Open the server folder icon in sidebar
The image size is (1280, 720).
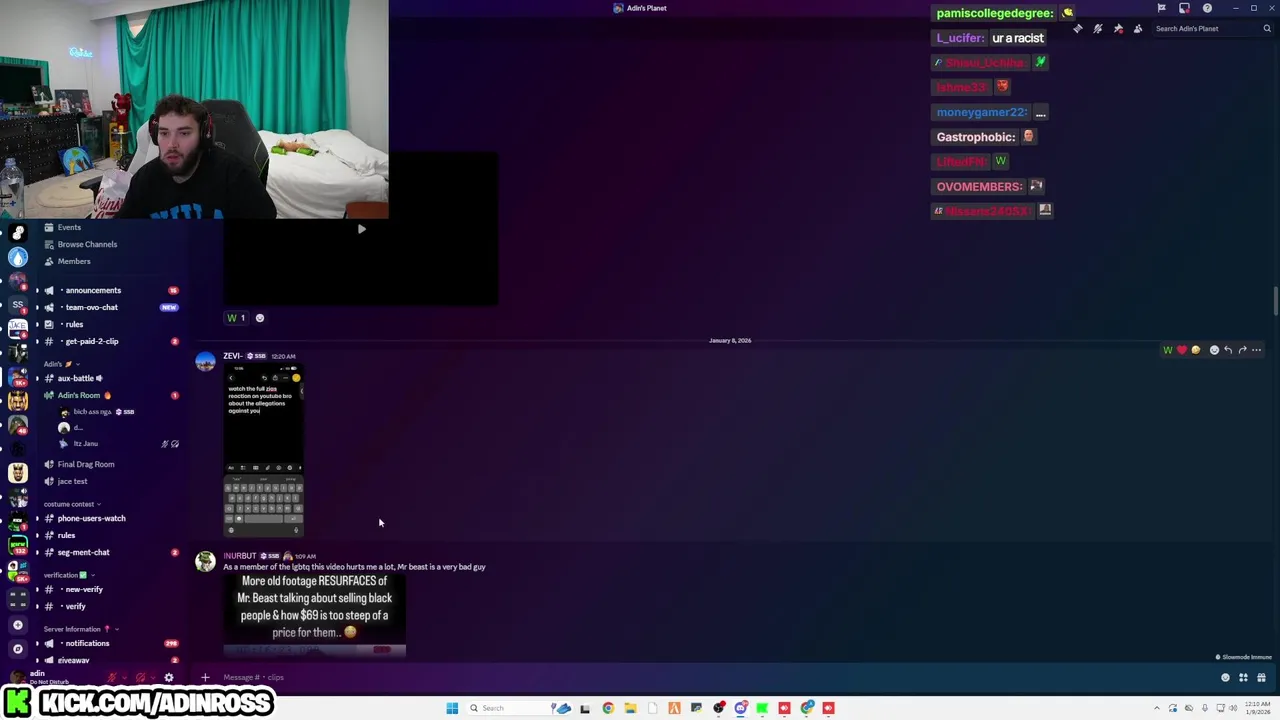pos(17,599)
